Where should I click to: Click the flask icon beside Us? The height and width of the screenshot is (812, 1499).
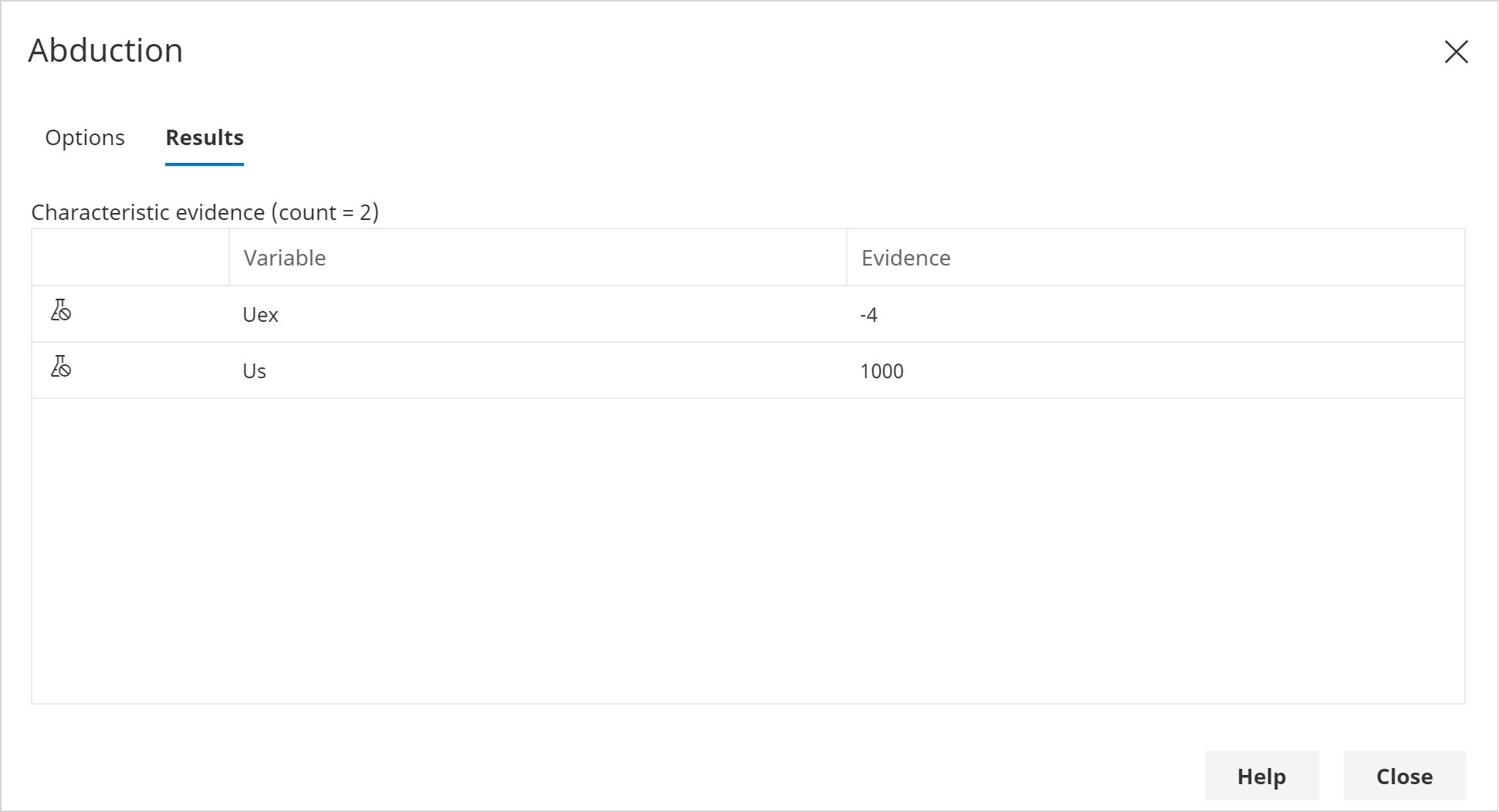coord(61,367)
